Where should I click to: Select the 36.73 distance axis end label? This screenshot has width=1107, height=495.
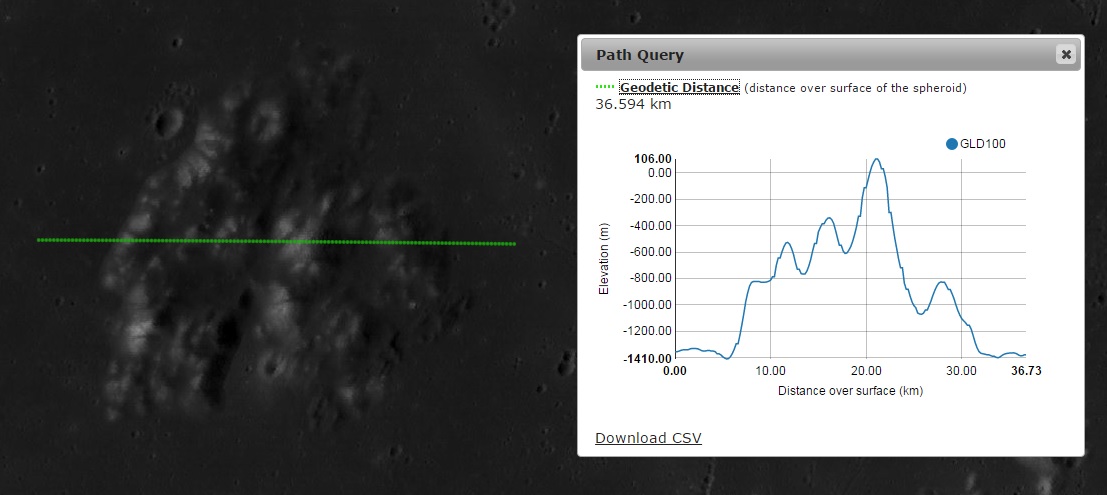pyautogui.click(x=1027, y=371)
